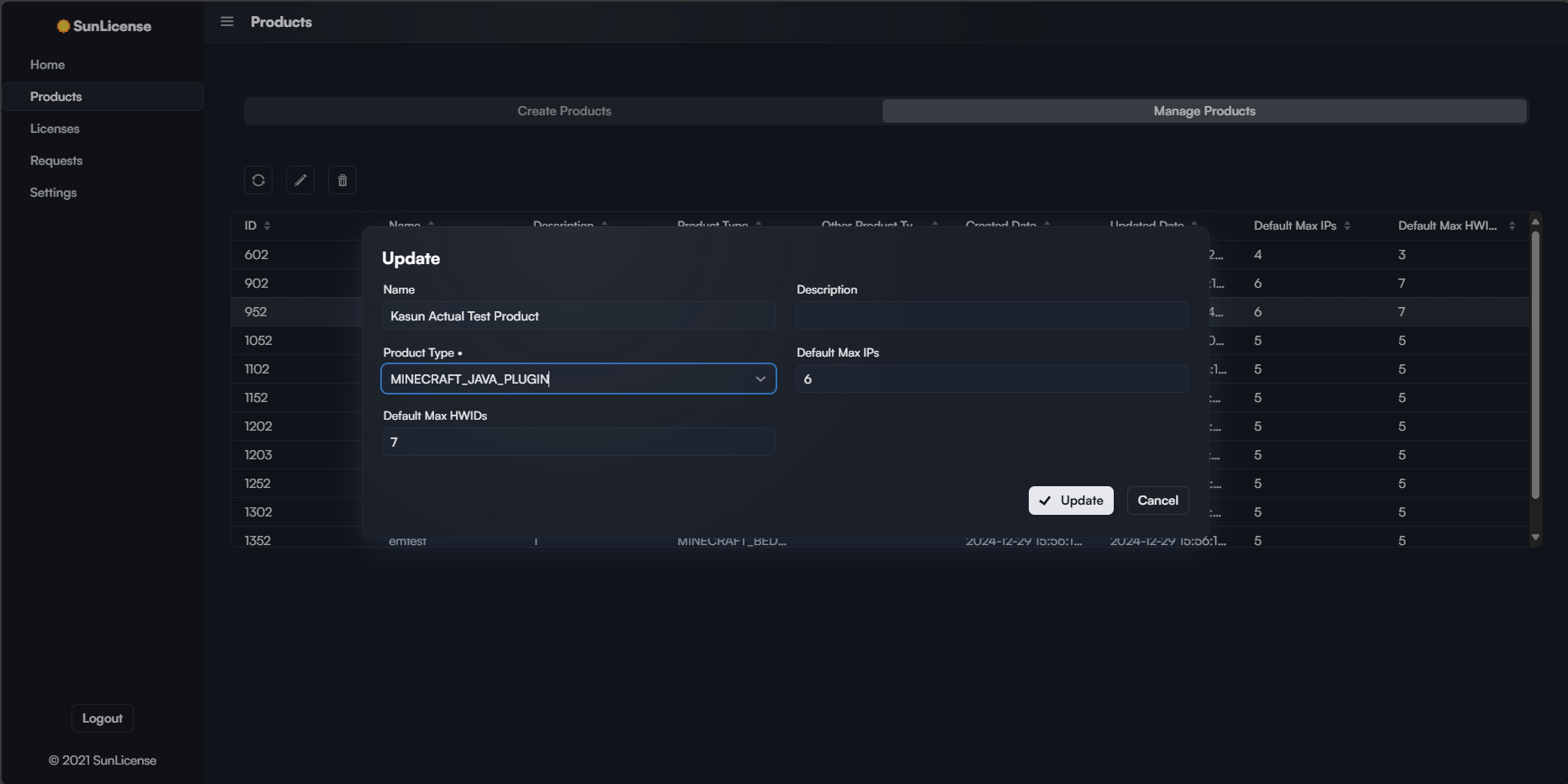Screen dimensions: 1568x784
Task: Open Products in the sidebar
Action: pyautogui.click(x=103, y=97)
